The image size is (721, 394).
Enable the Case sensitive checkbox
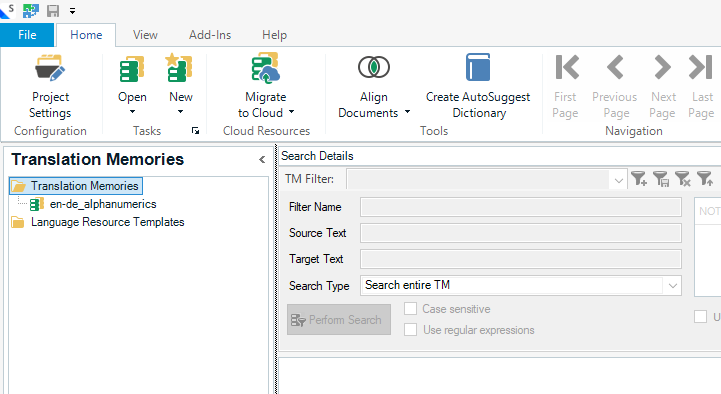pos(410,308)
